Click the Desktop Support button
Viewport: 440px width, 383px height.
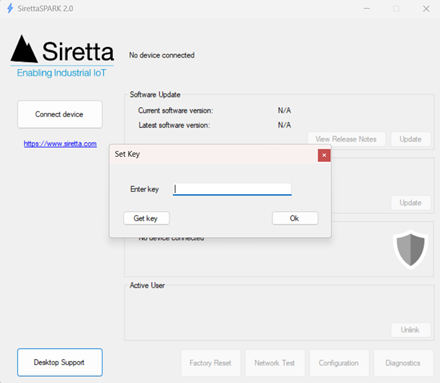tap(60, 362)
